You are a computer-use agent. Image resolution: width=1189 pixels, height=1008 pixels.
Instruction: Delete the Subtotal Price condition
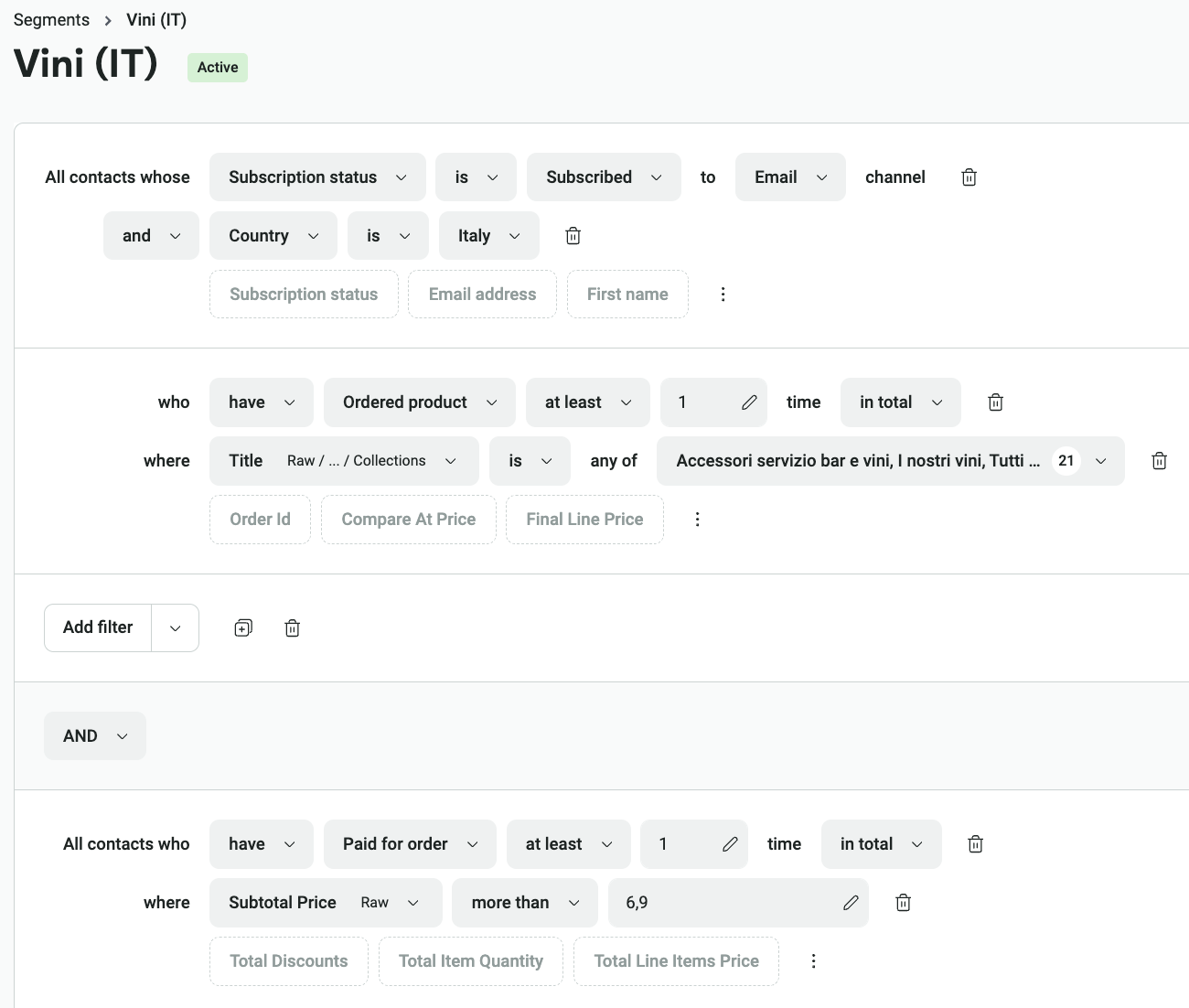click(x=903, y=902)
